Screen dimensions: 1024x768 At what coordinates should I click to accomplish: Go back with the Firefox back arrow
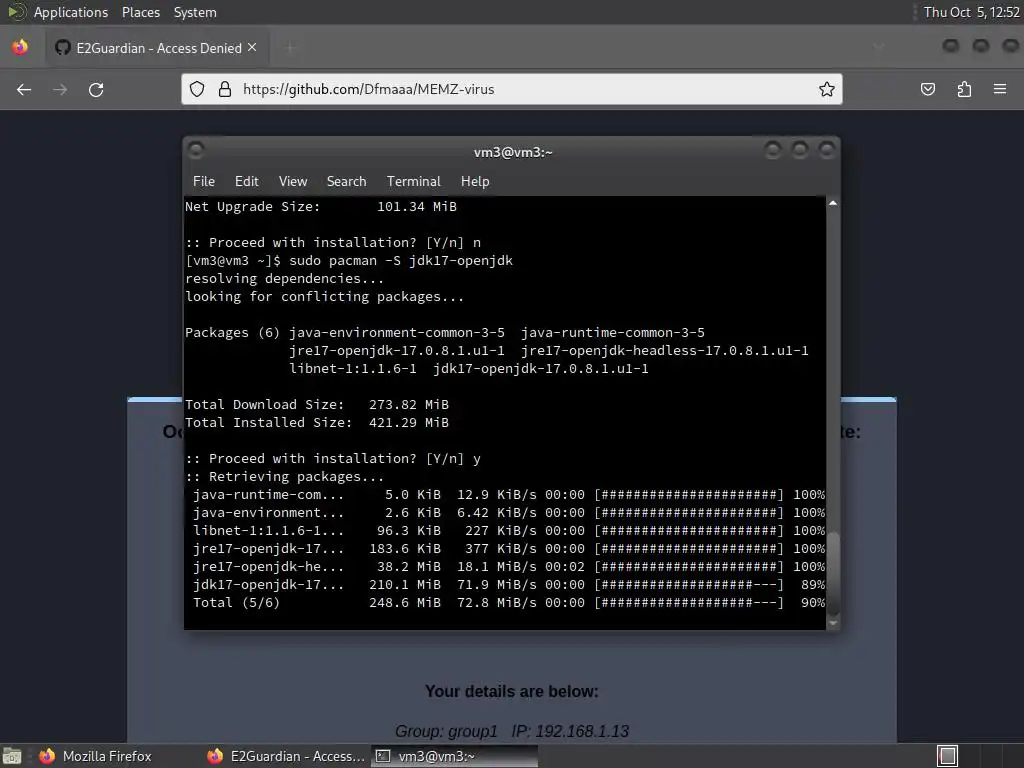pyautogui.click(x=24, y=89)
